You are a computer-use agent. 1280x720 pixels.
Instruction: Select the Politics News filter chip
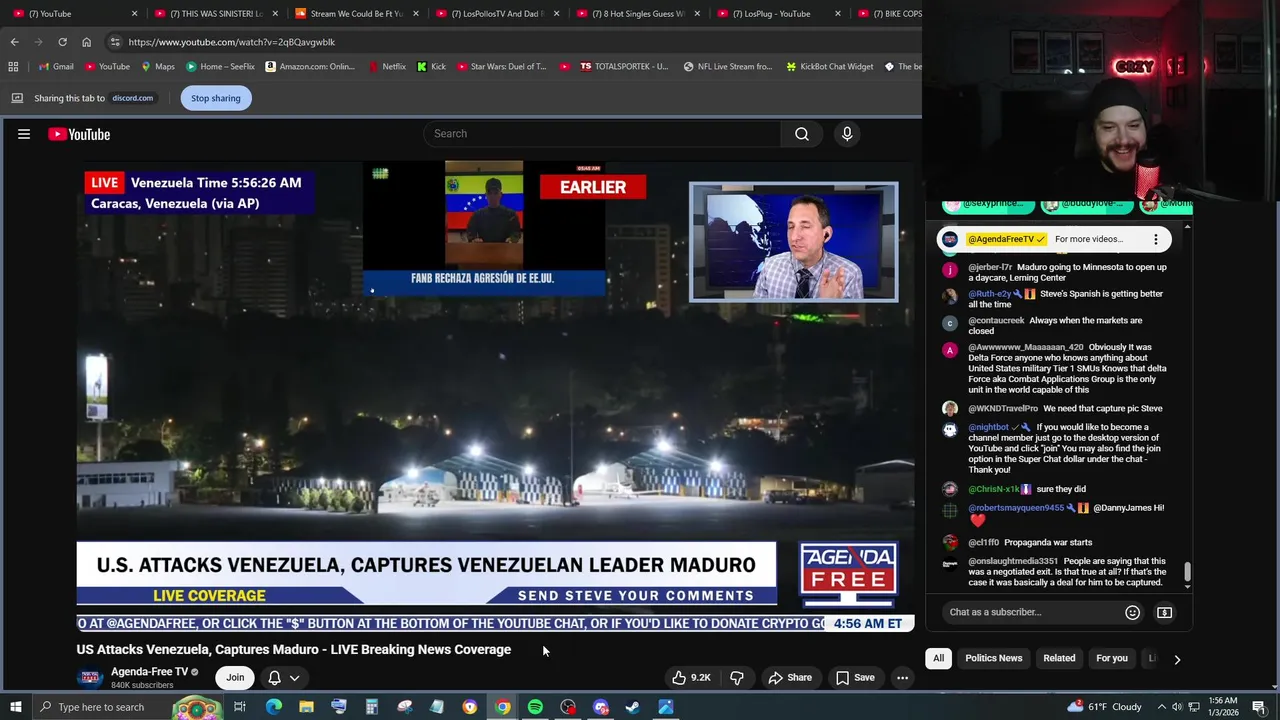pyautogui.click(x=993, y=658)
